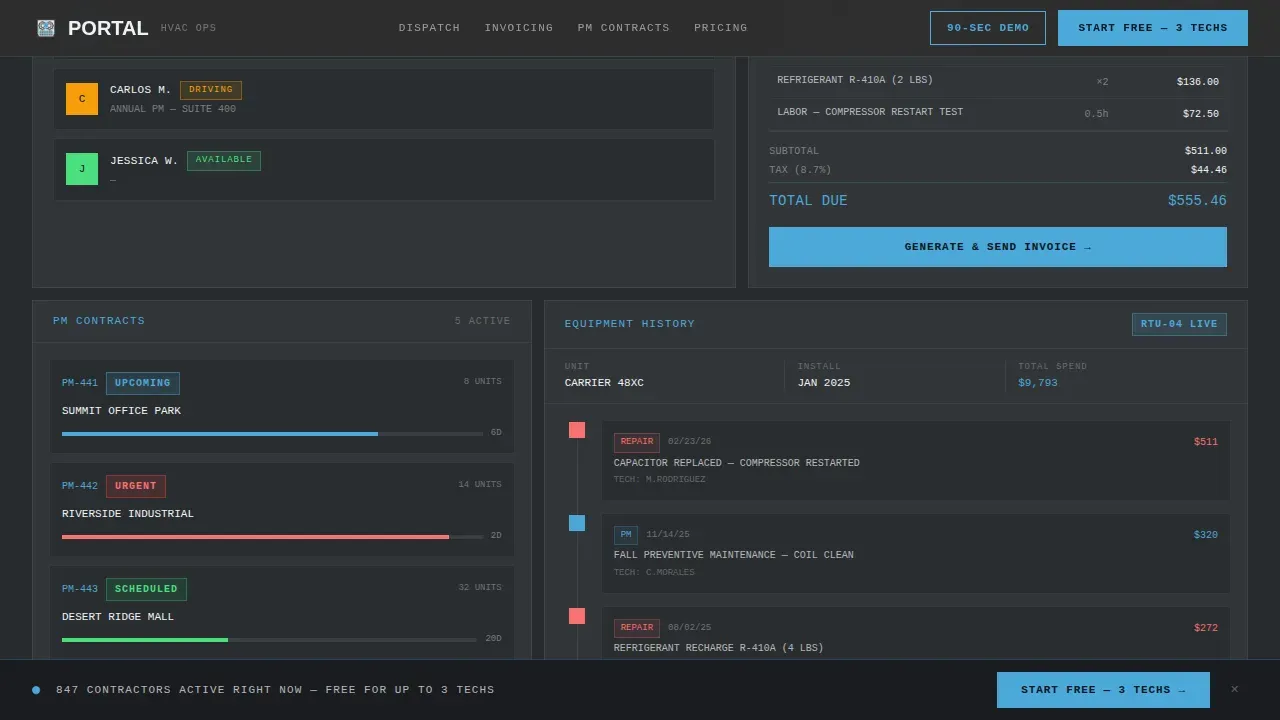The width and height of the screenshot is (1280, 720).
Task: Click the Riverside Industrial red progress bar
Action: (255, 537)
